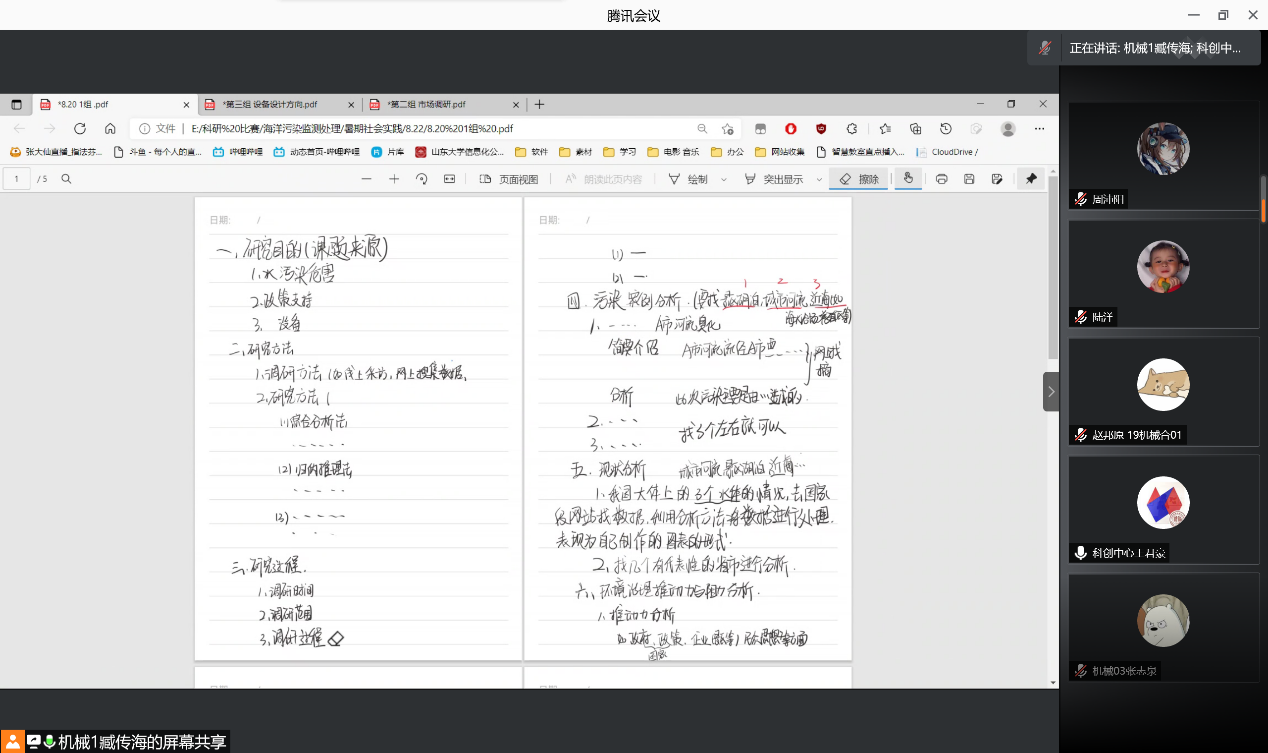Select the 擦除 eraser tool

(x=858, y=179)
